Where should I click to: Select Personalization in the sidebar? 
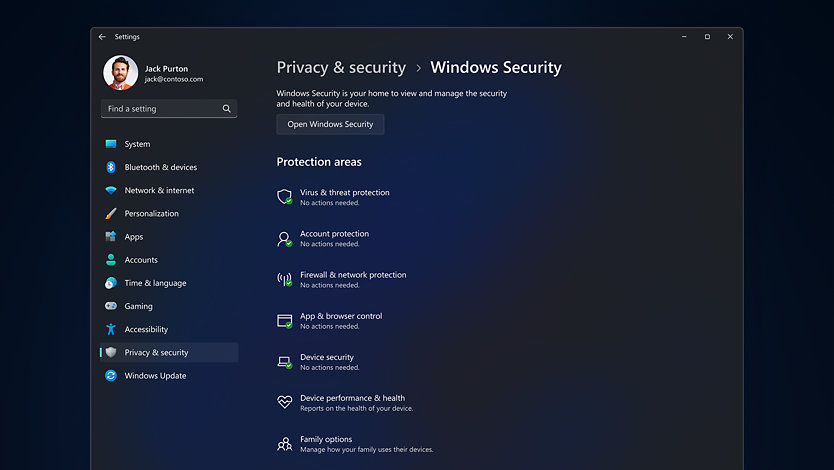click(151, 213)
